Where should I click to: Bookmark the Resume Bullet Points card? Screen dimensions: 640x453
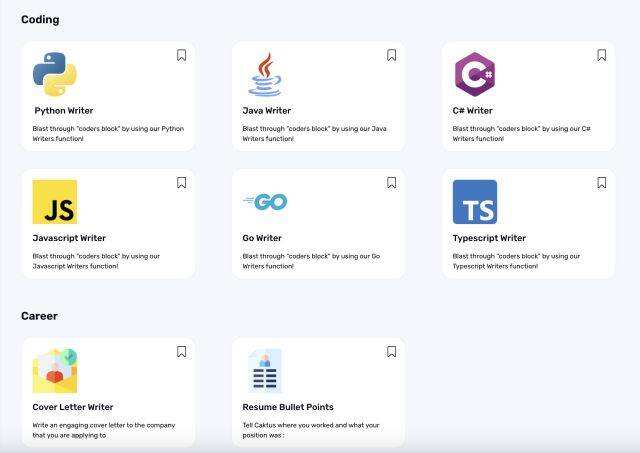pos(391,352)
